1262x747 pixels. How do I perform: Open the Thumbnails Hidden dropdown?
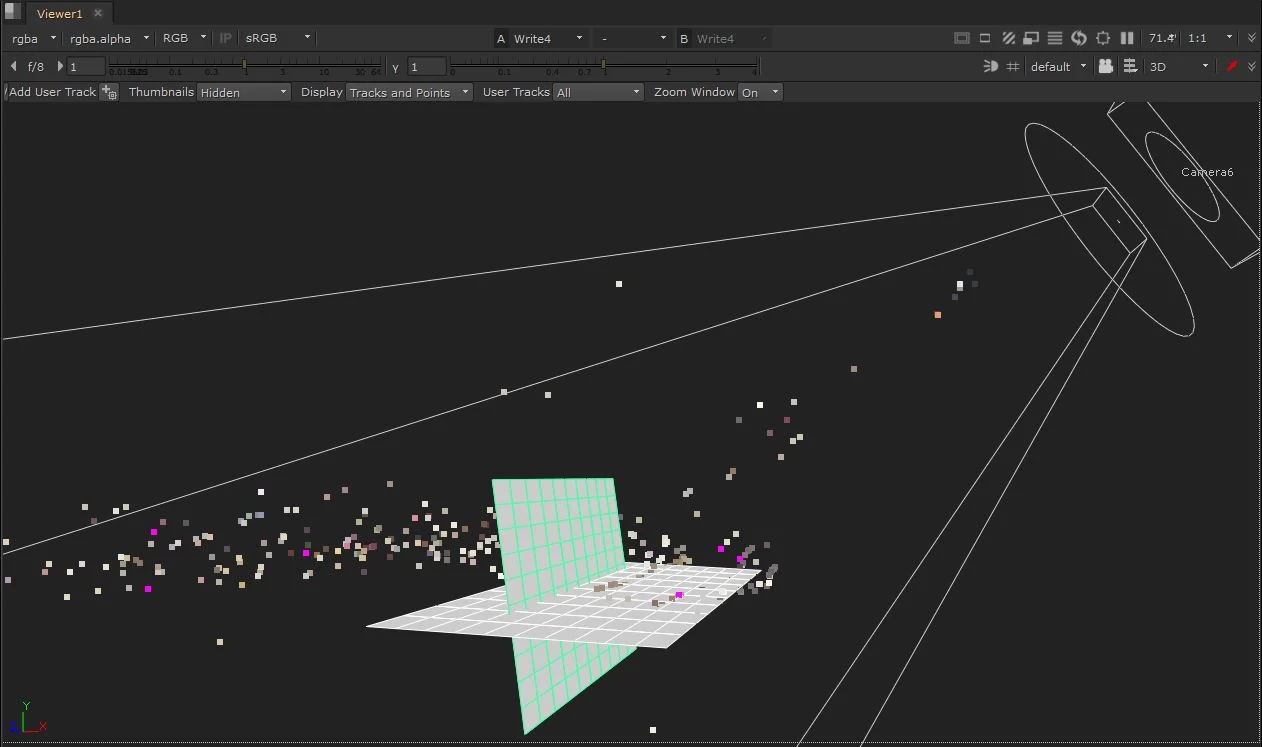coord(244,92)
